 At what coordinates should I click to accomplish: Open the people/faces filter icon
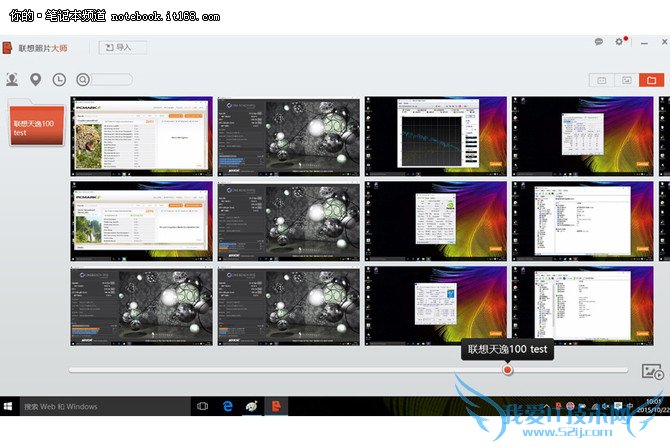point(12,79)
